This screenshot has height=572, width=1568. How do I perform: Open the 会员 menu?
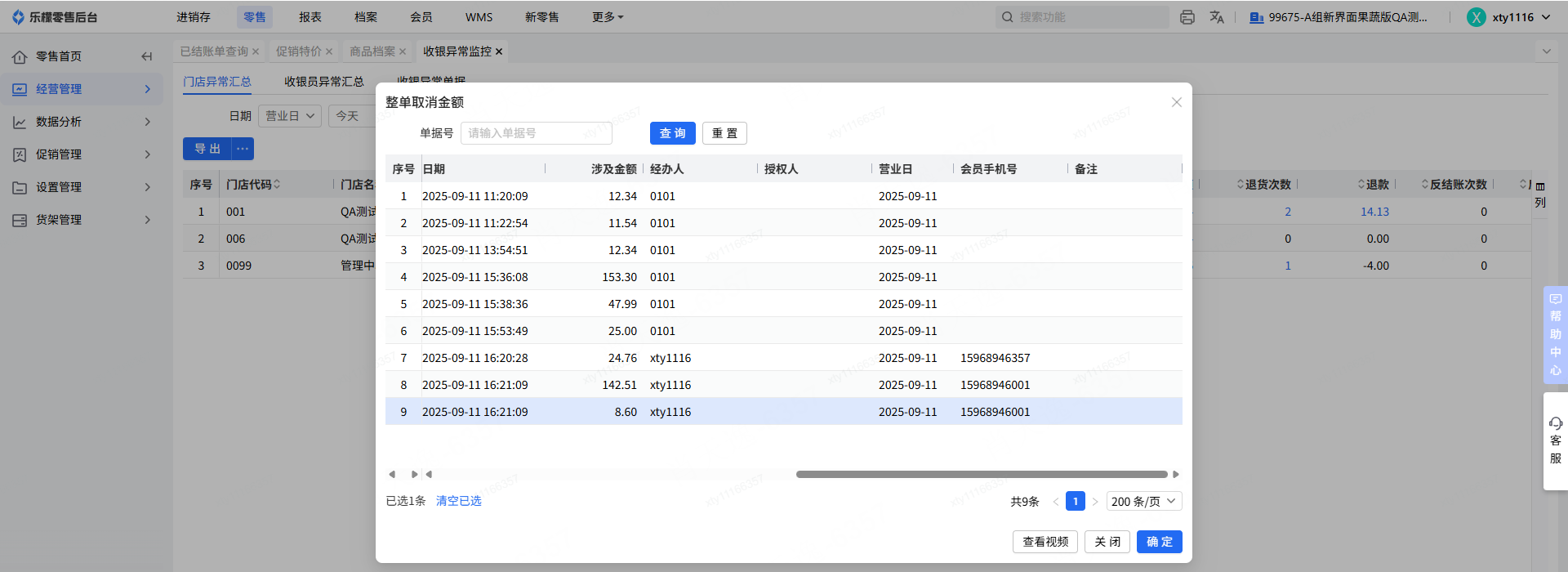(x=421, y=17)
